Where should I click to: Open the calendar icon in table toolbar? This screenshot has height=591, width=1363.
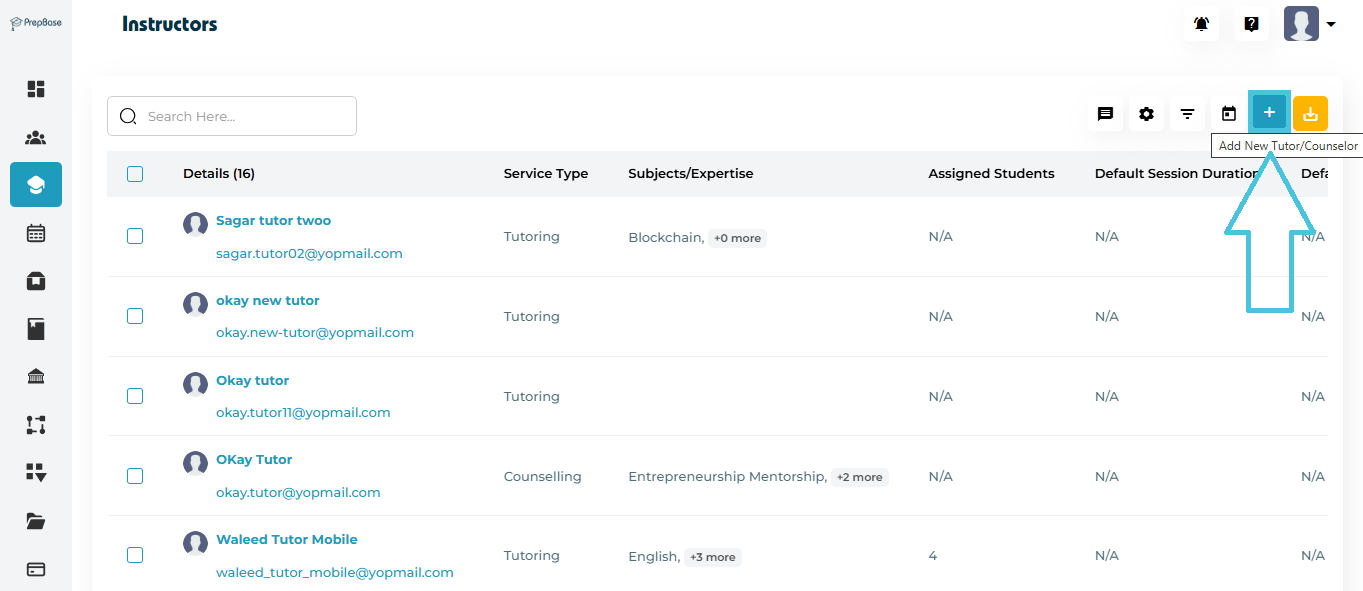(1229, 114)
